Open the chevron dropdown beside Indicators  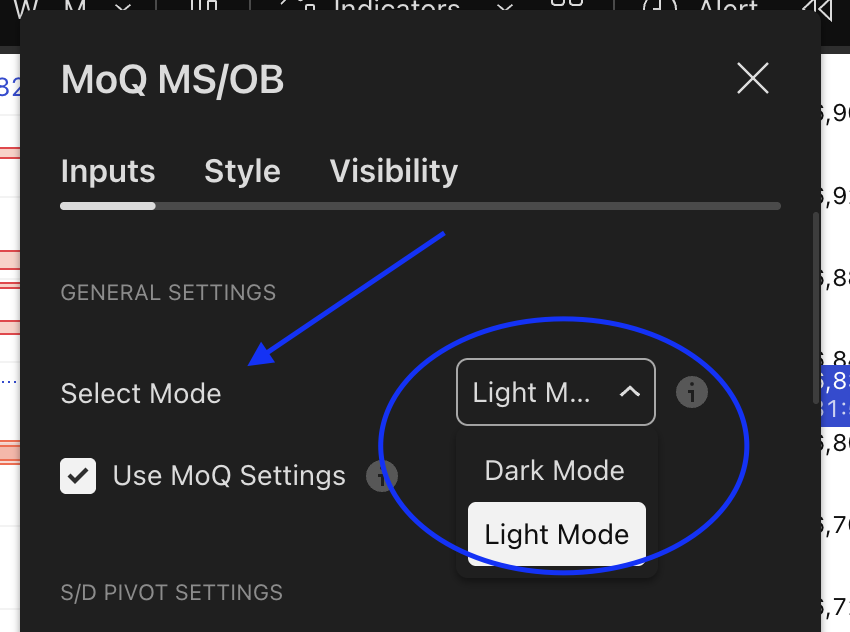505,8
